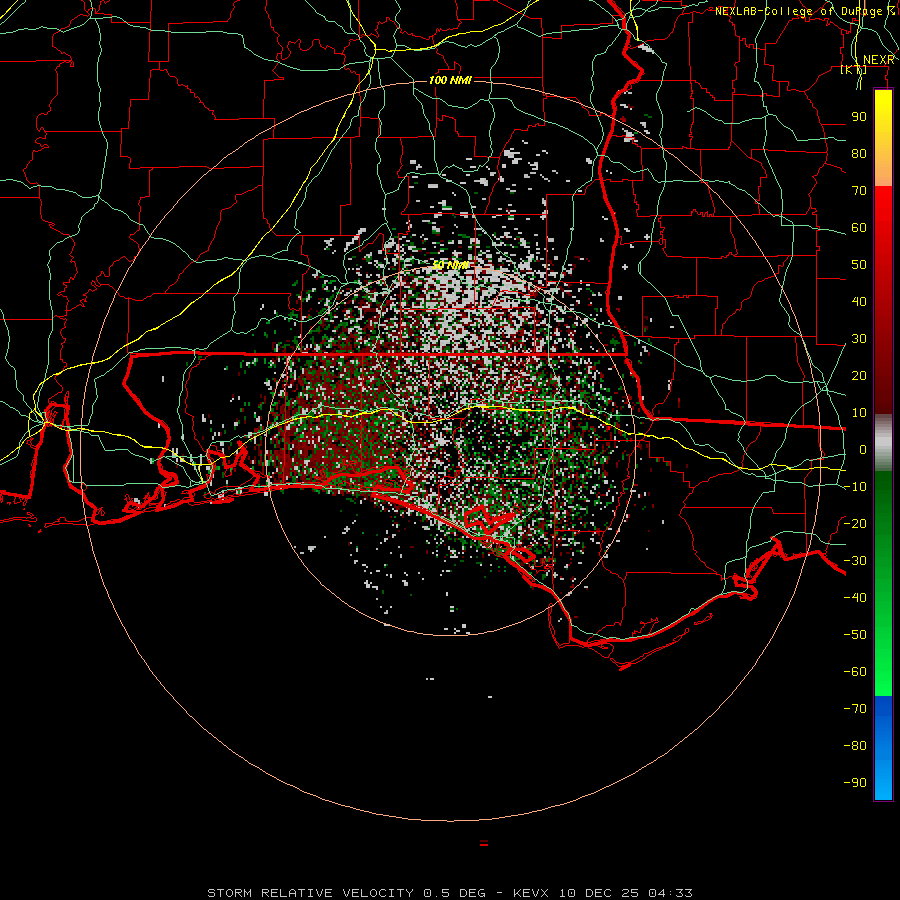Click the -90 scale label

click(x=855, y=782)
